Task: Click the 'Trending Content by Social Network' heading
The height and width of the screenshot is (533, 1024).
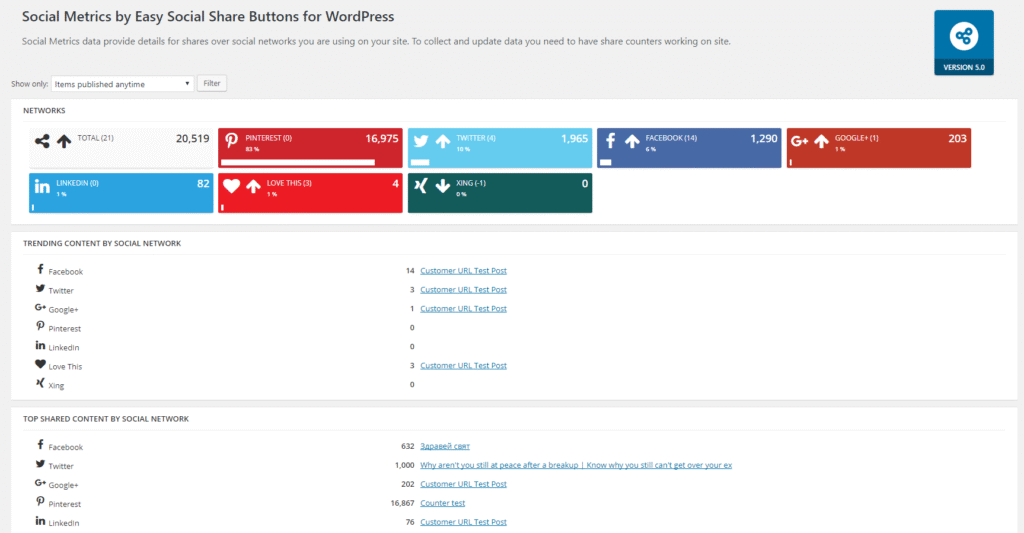Action: 102,243
